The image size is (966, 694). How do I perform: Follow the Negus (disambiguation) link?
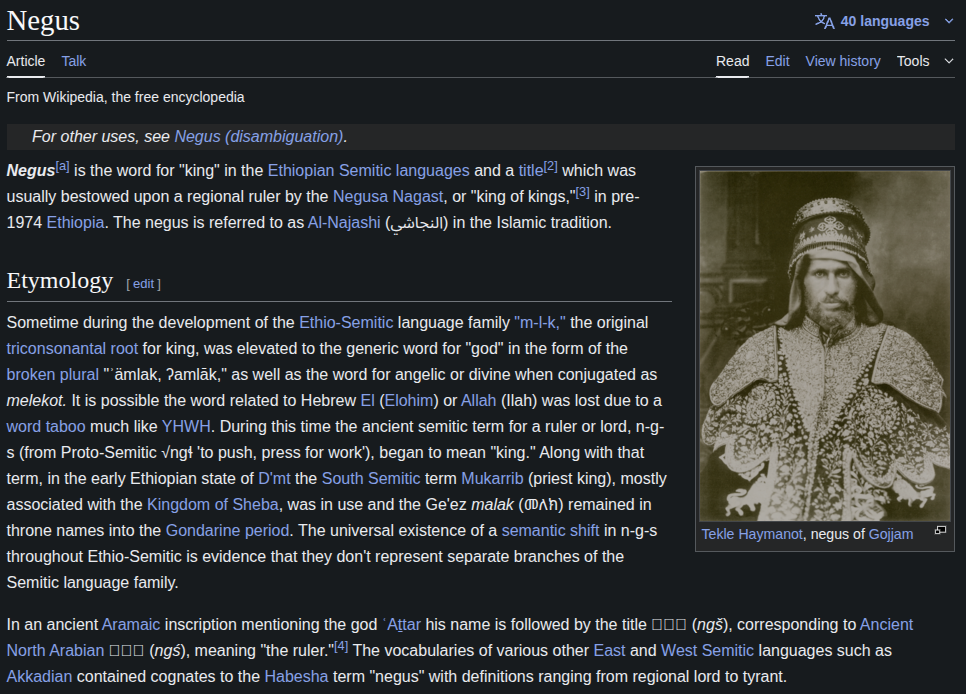(258, 137)
